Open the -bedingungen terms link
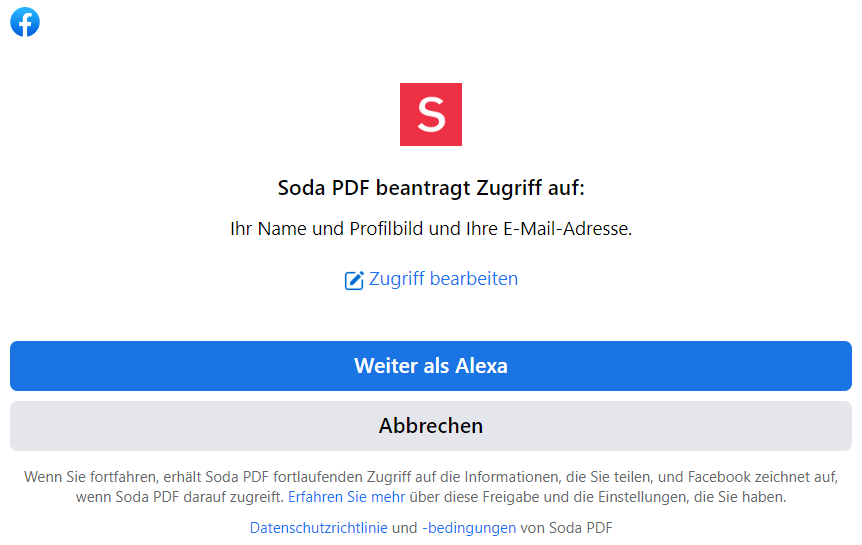862x545 pixels. click(469, 528)
